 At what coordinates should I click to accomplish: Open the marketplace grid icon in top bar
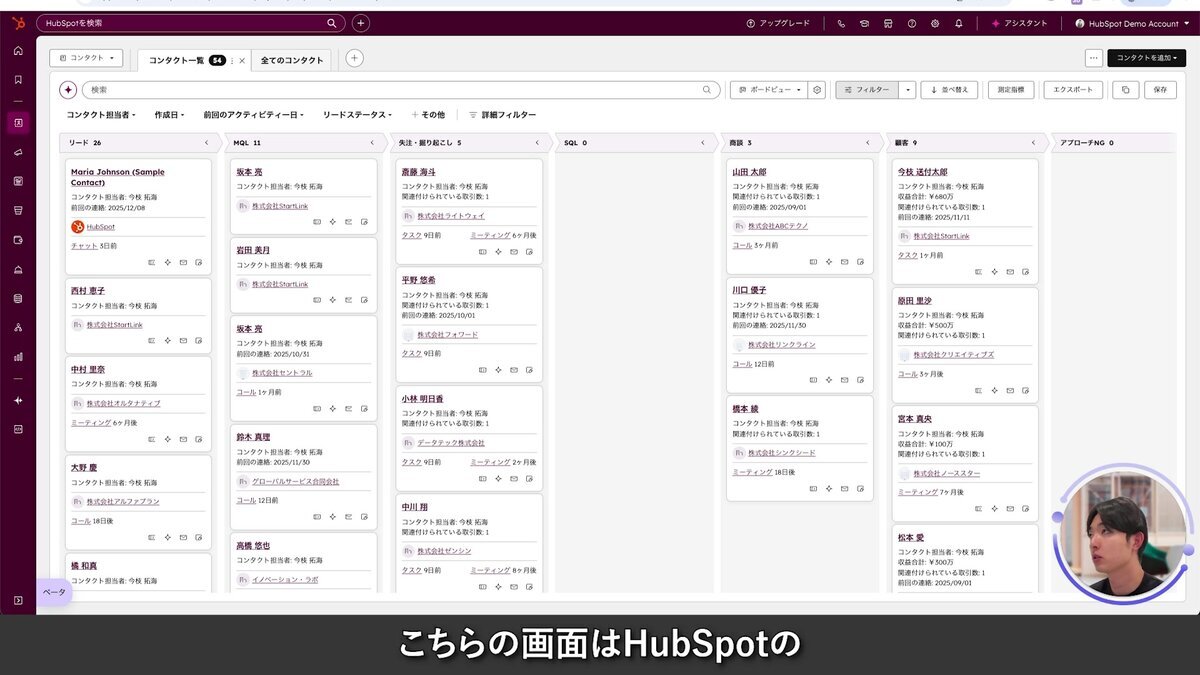(x=888, y=23)
